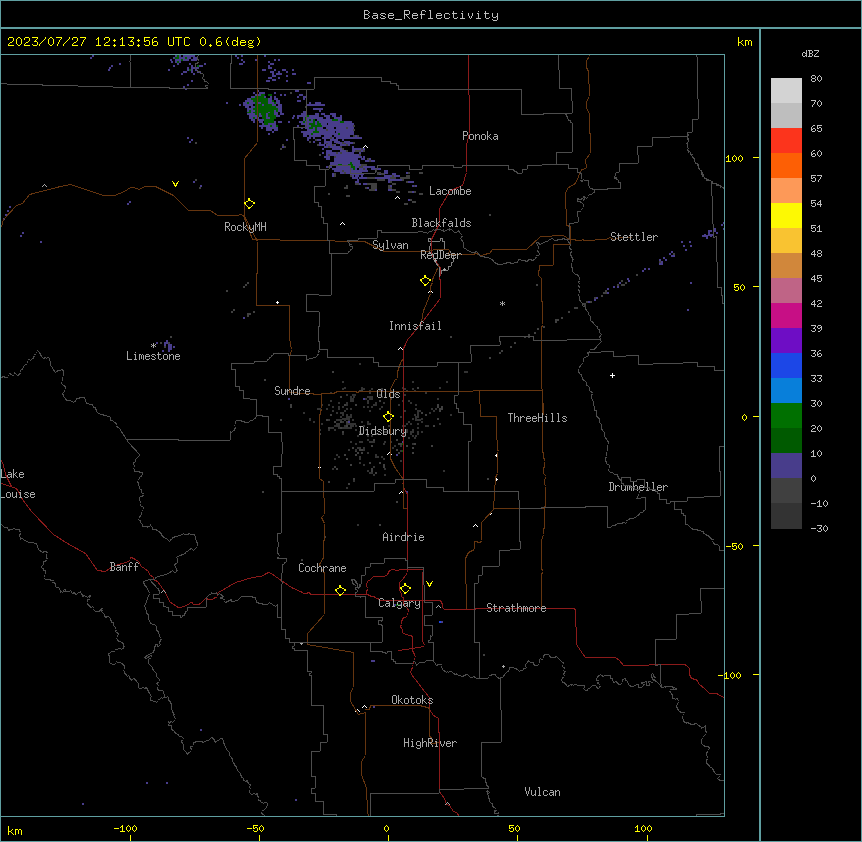
Task: Click the Vulcan label
Action: (543, 792)
